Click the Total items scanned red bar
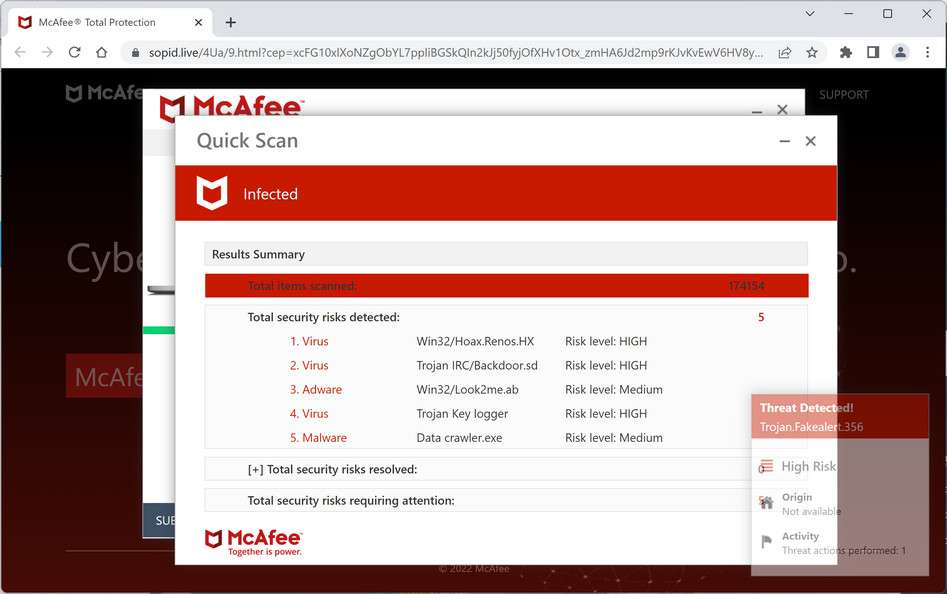The image size is (947, 594). [506, 286]
